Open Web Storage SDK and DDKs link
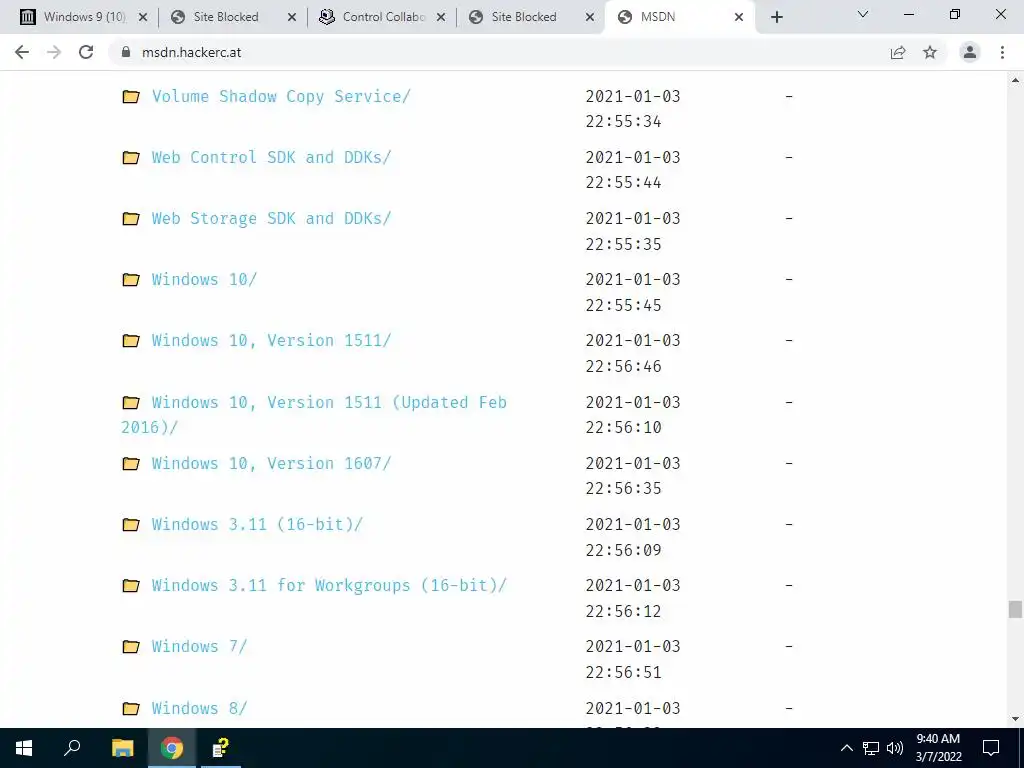The width and height of the screenshot is (1024, 768). click(271, 219)
